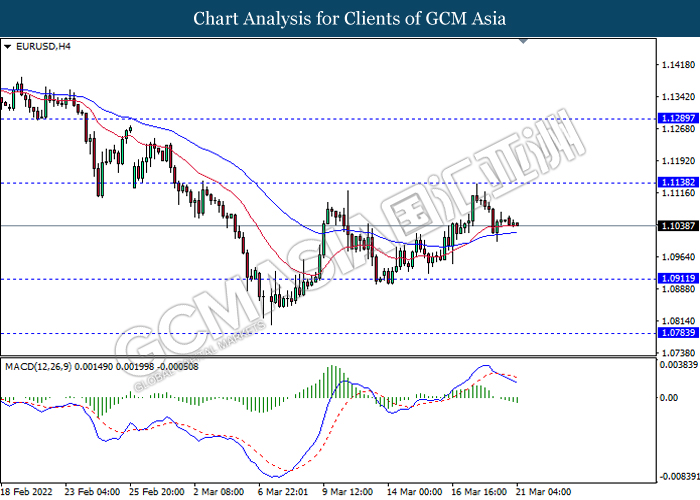
Task: Click the 23 Feb 04:00 time label
Action: [92, 492]
